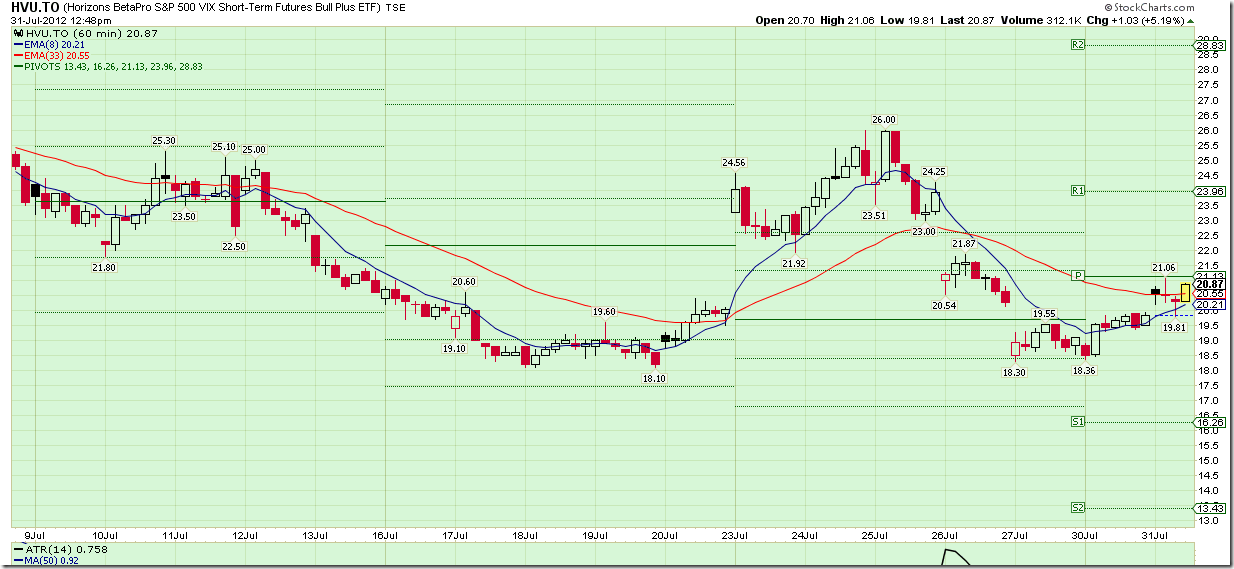Click the 13.43 S2 price tag
The height and width of the screenshot is (569, 1234).
(x=1211, y=507)
